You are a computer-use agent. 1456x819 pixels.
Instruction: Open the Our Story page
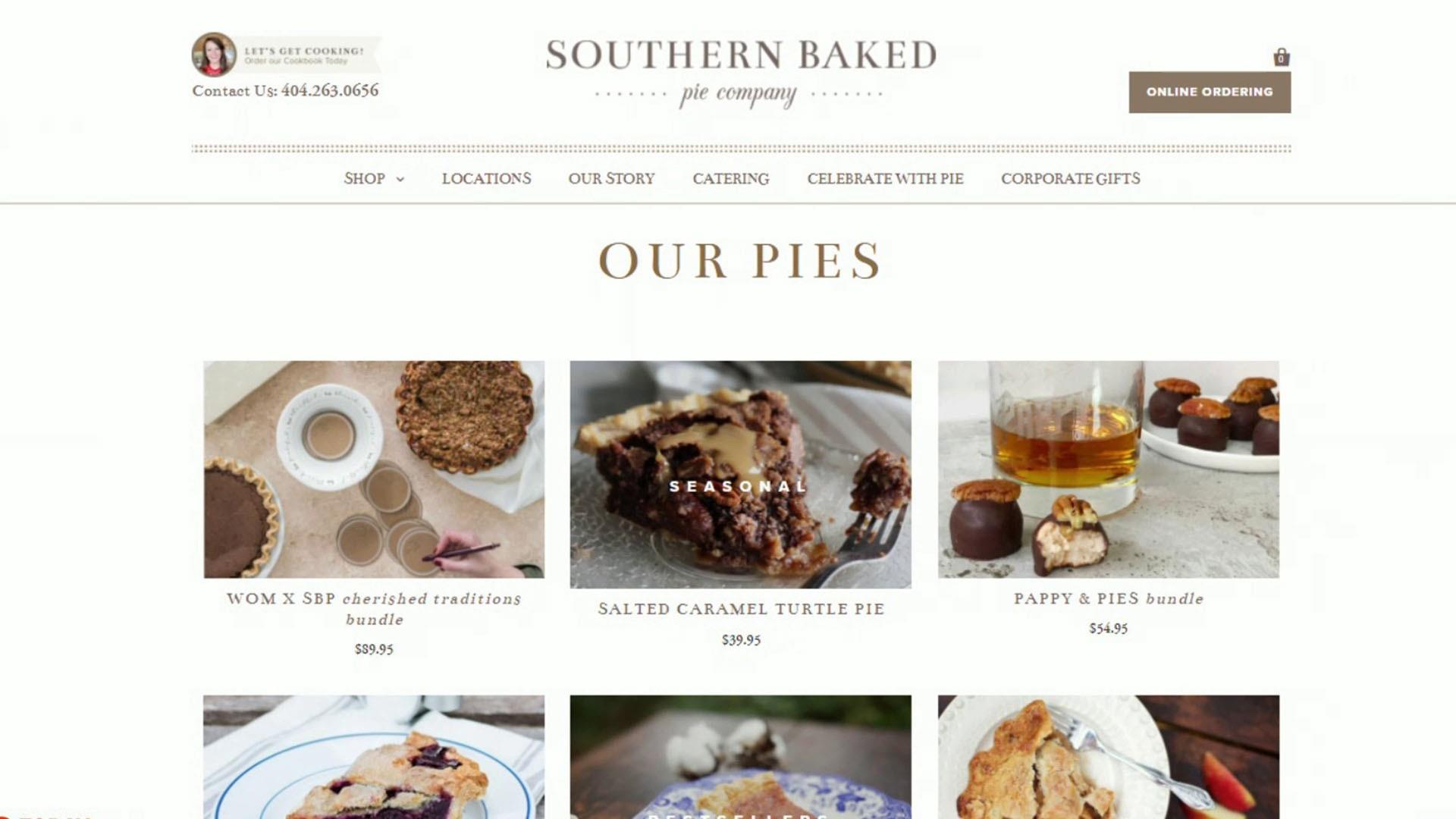tap(611, 179)
